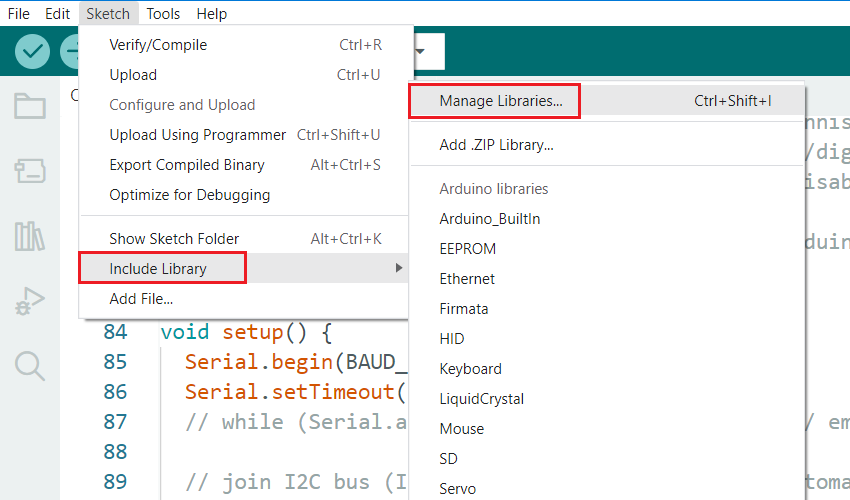The height and width of the screenshot is (500, 850).
Task: Click Add File... in the Sketch menu
Action: [x=141, y=298]
